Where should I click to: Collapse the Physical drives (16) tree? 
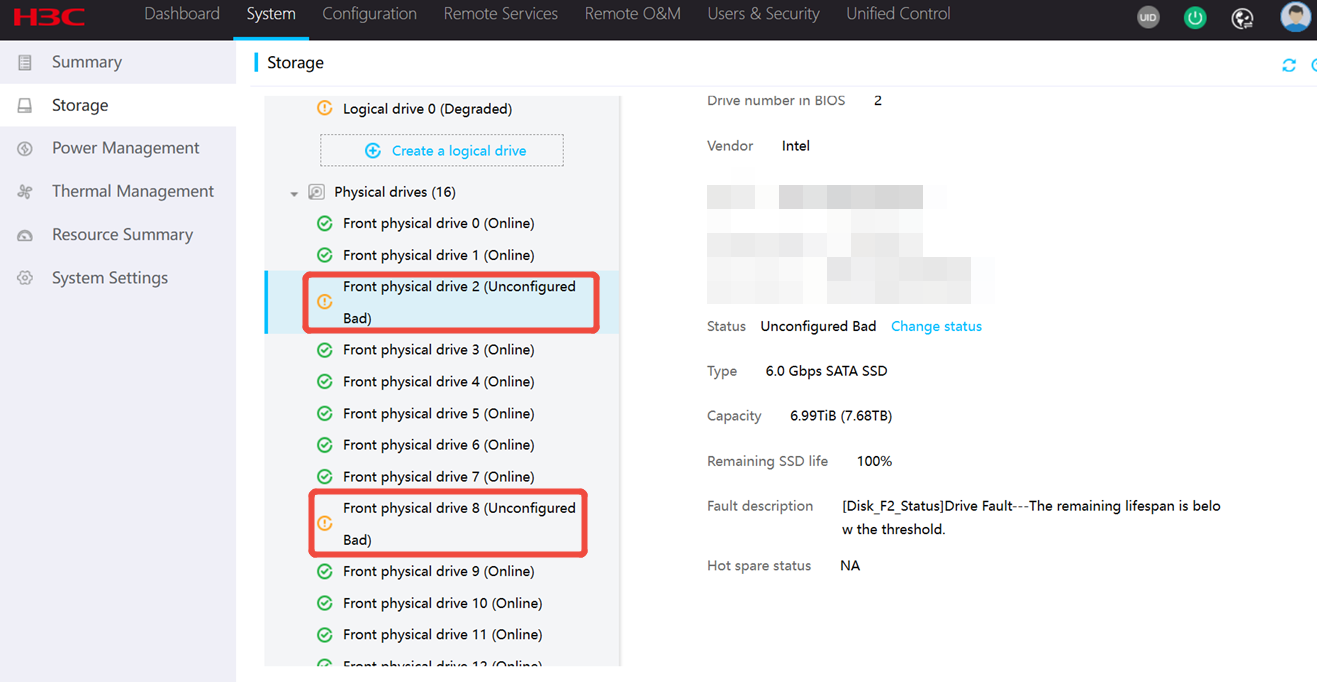[x=294, y=193]
